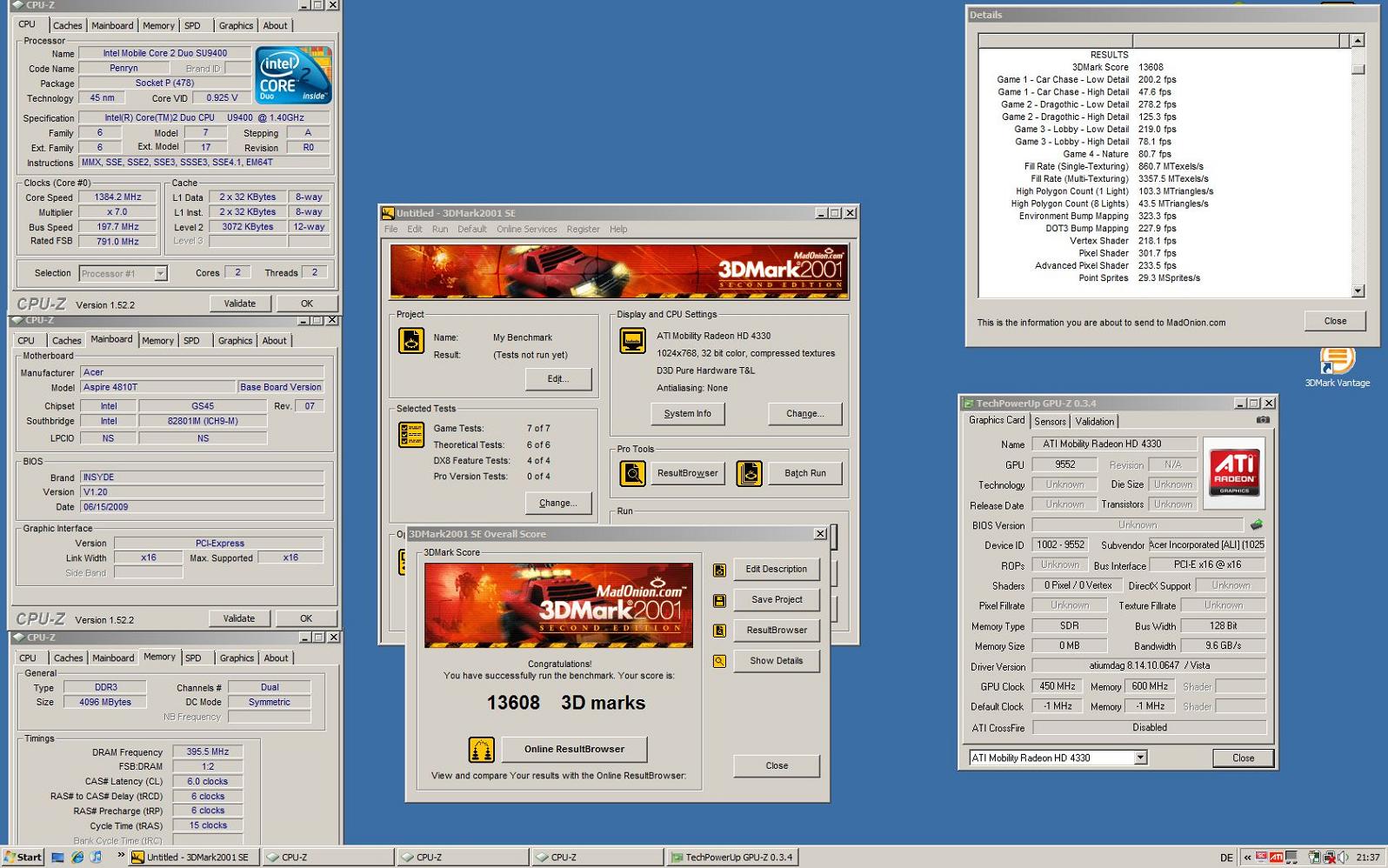Open the File menu in 3DMark2001

point(390,230)
